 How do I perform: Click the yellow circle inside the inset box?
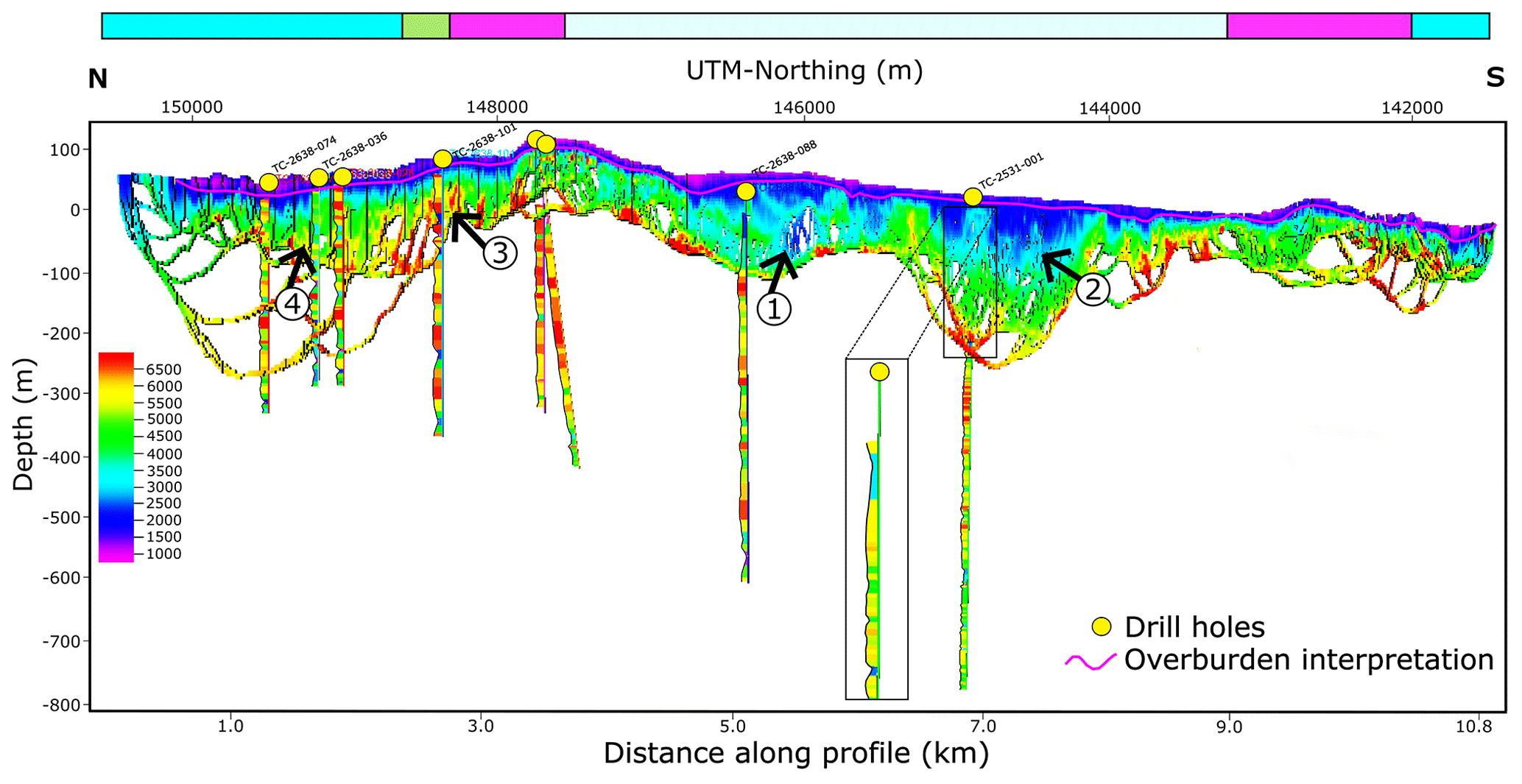[879, 372]
